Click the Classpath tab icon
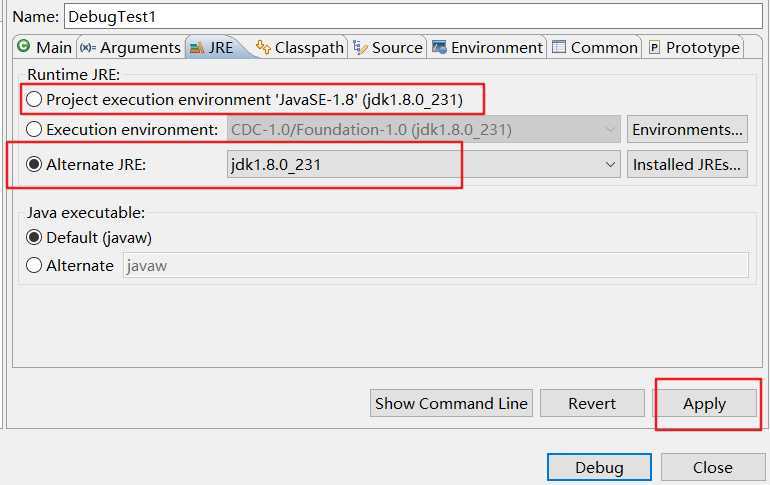Screen dimensions: 770x485 [x=263, y=47]
